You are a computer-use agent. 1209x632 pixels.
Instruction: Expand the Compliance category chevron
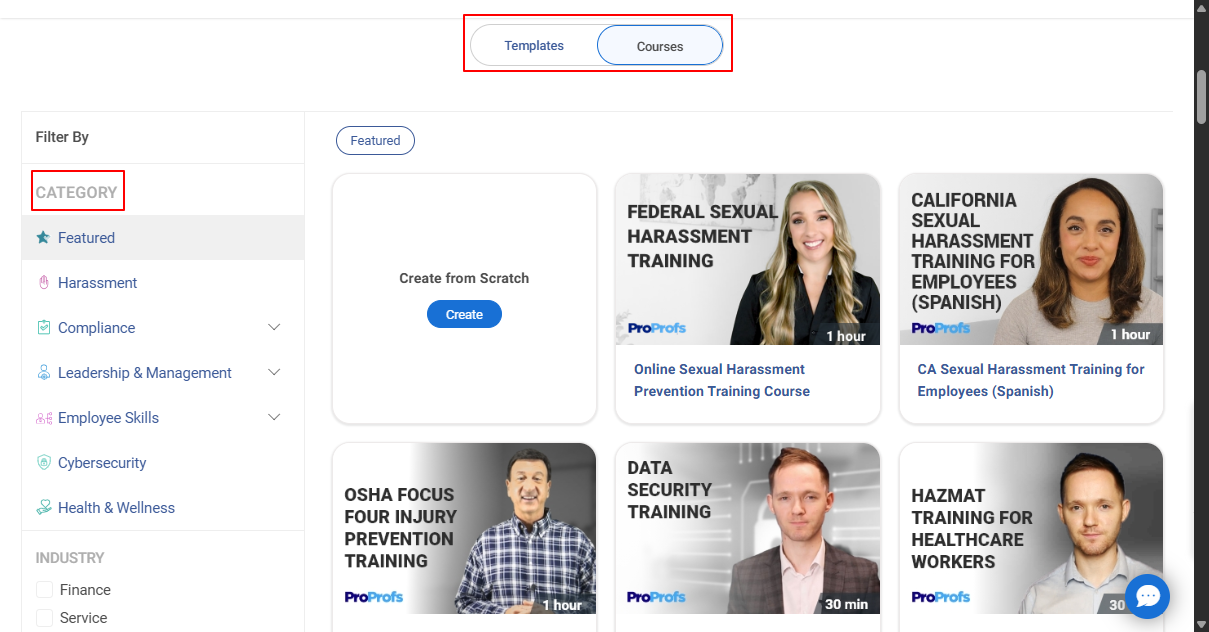point(274,327)
